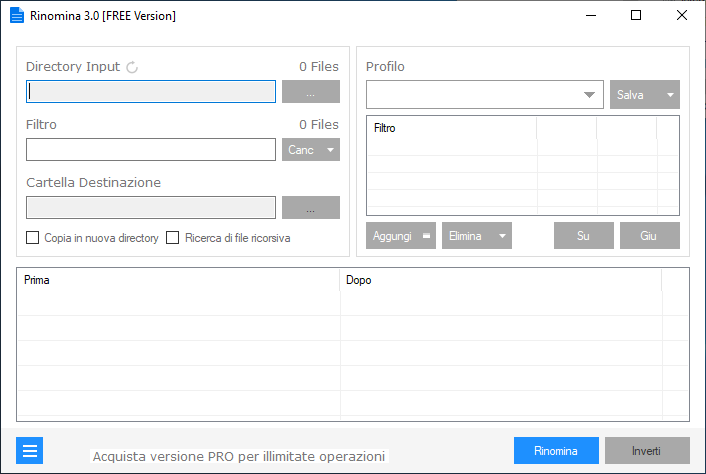Browse for Directory Input folder

tap(311, 92)
